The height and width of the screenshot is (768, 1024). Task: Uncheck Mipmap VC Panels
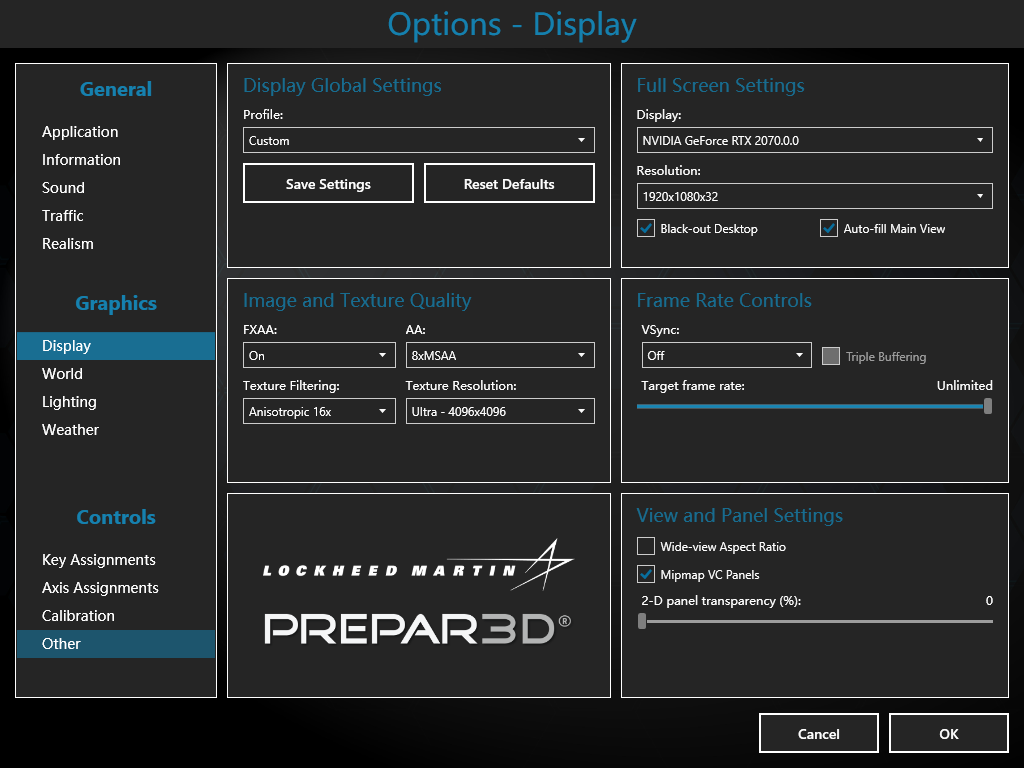[646, 575]
